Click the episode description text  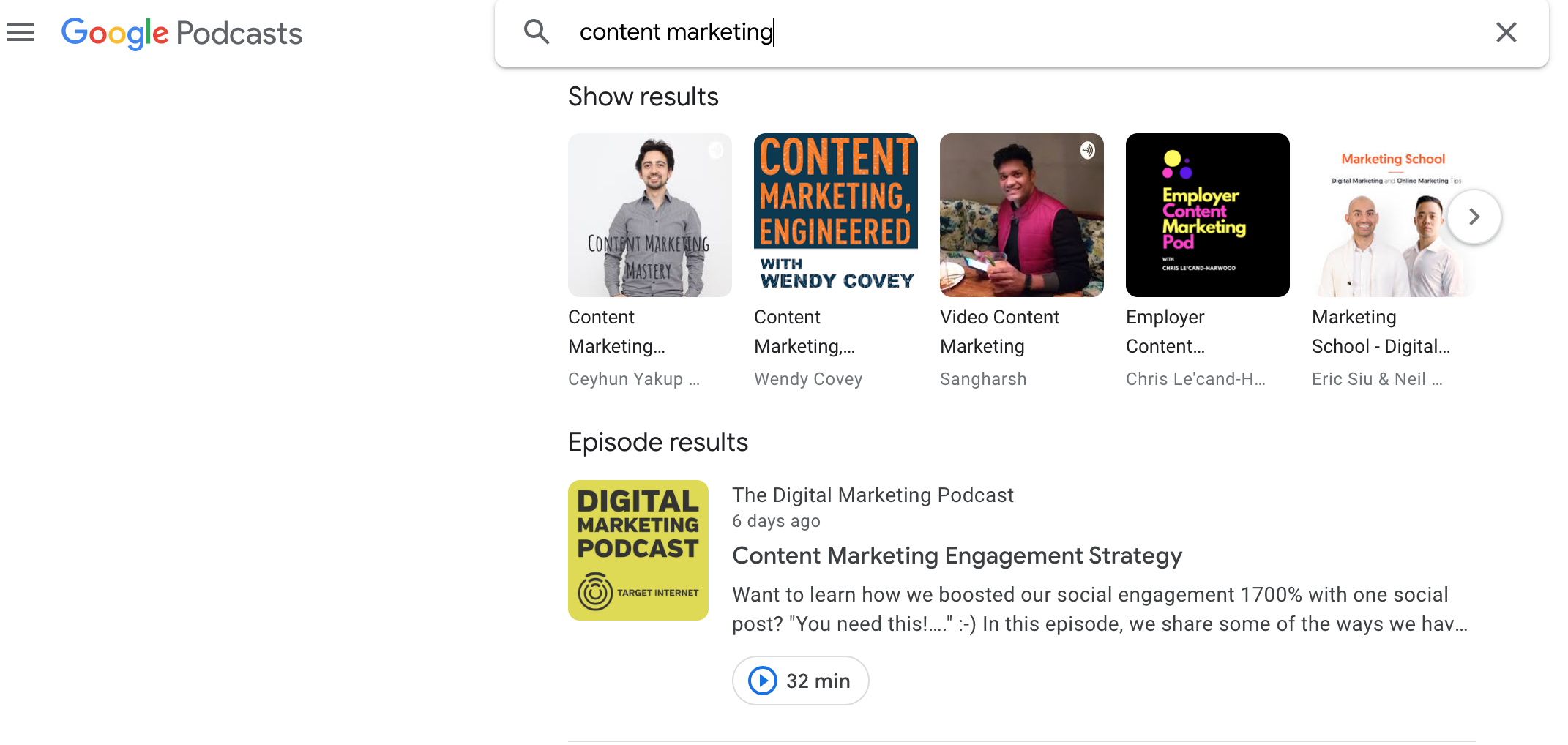(1100, 609)
